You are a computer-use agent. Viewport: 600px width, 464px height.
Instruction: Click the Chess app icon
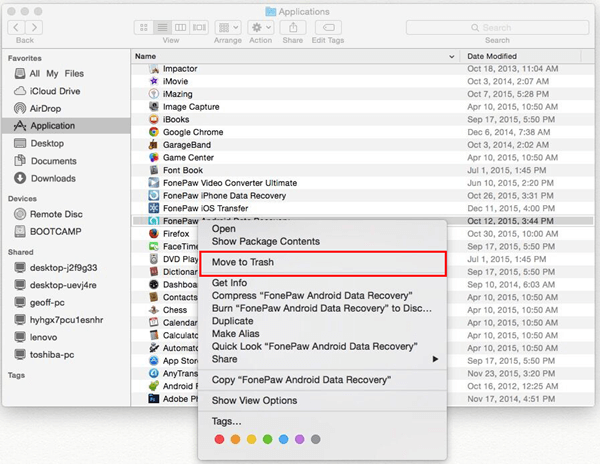coord(154,310)
